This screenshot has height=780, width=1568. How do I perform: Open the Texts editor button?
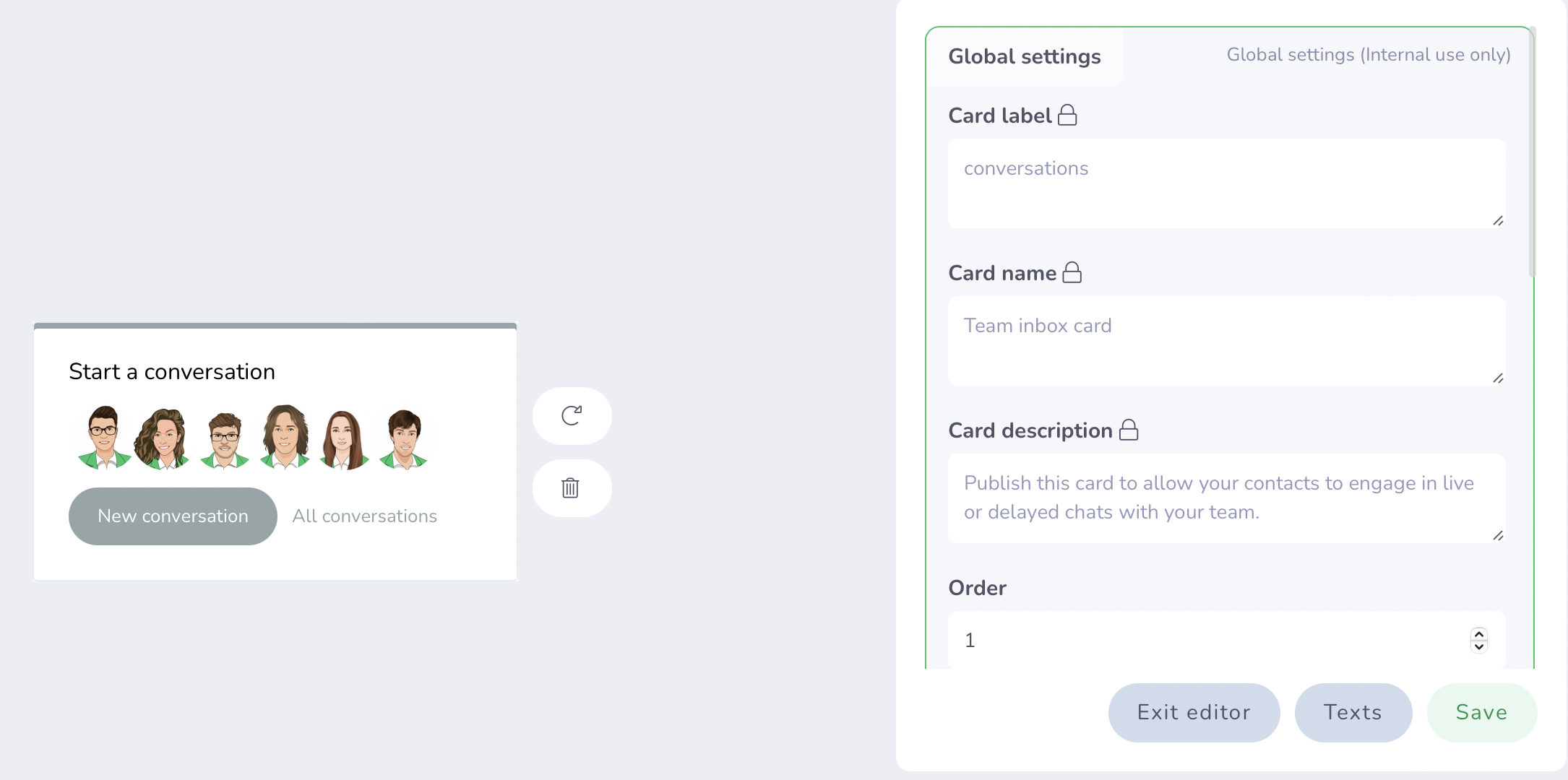click(1353, 713)
